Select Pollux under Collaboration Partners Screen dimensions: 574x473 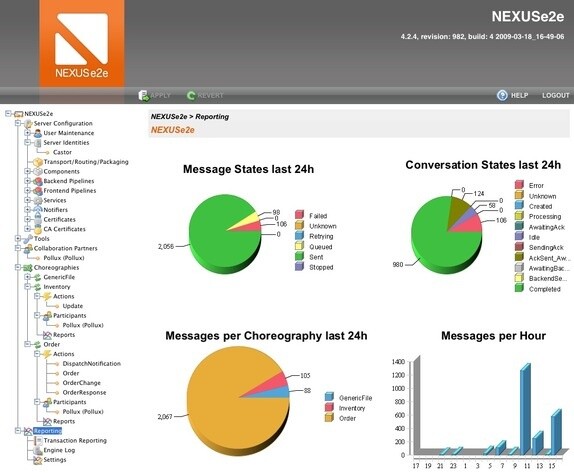pyautogui.click(x=64, y=258)
